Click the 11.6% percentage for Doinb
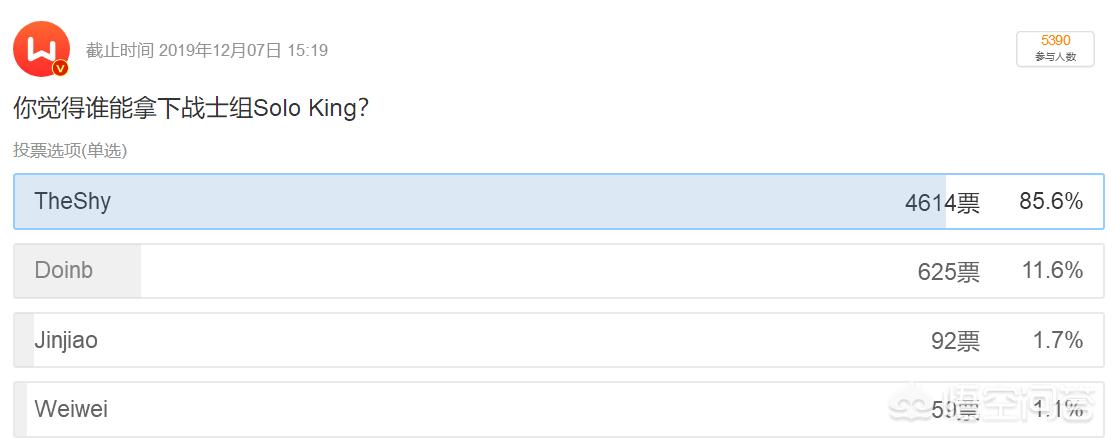 [1051, 270]
